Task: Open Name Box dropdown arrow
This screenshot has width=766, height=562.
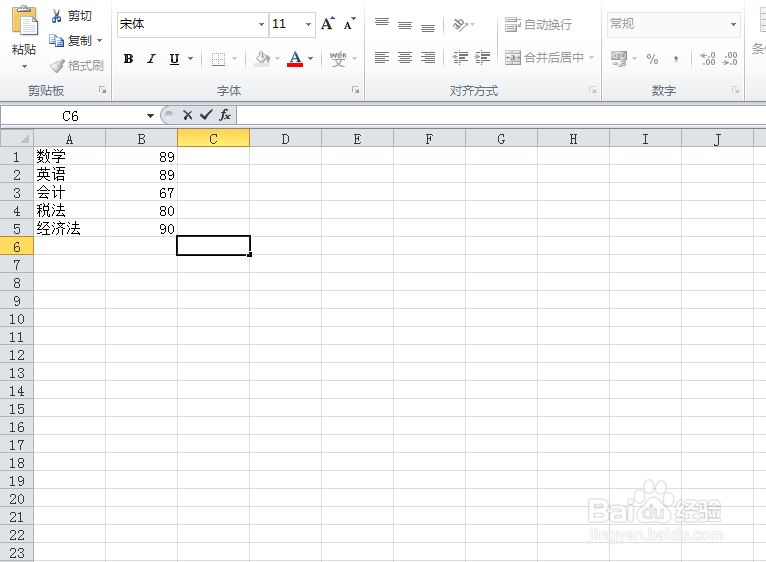Action: click(x=150, y=116)
